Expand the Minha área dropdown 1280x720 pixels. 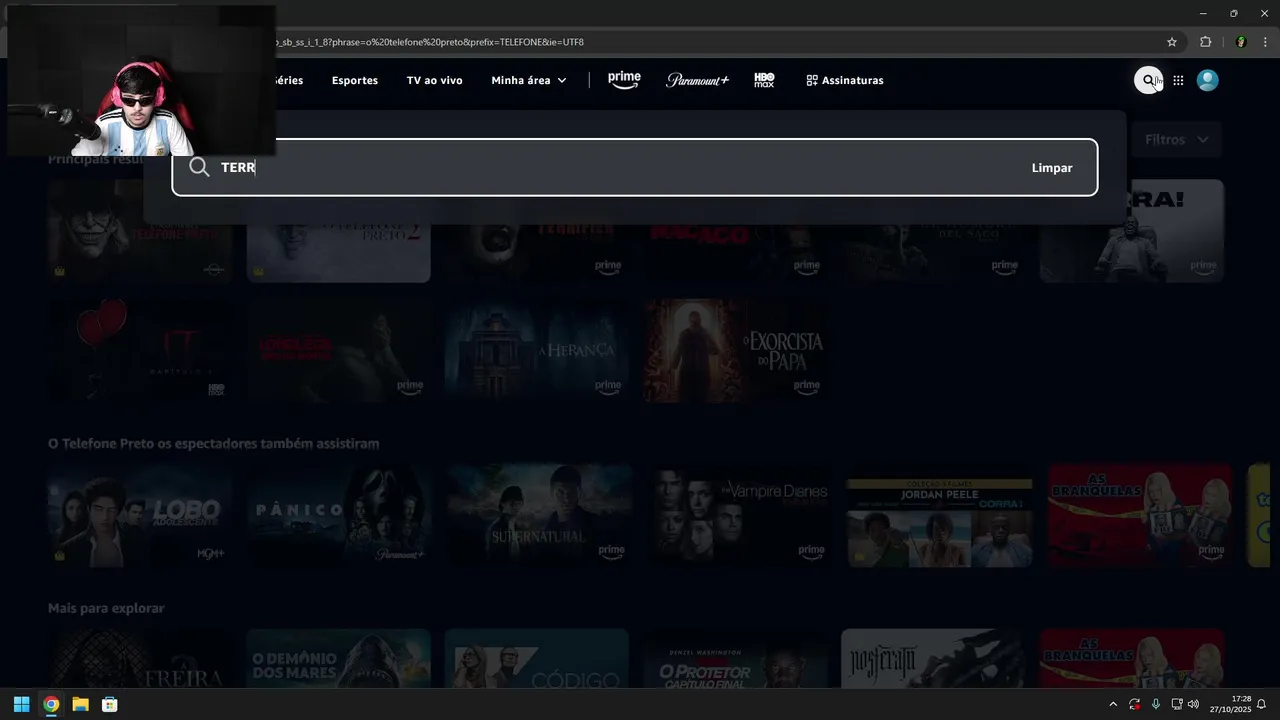(529, 80)
